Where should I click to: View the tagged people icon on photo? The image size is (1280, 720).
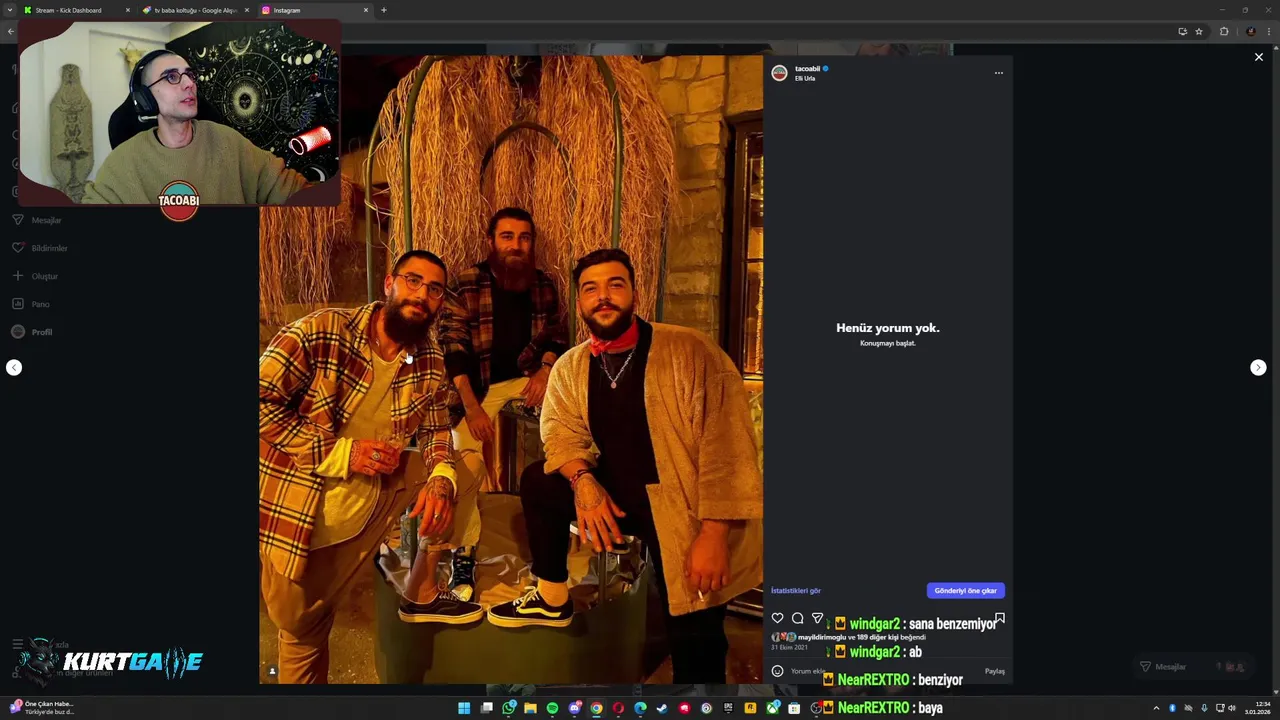point(272,671)
